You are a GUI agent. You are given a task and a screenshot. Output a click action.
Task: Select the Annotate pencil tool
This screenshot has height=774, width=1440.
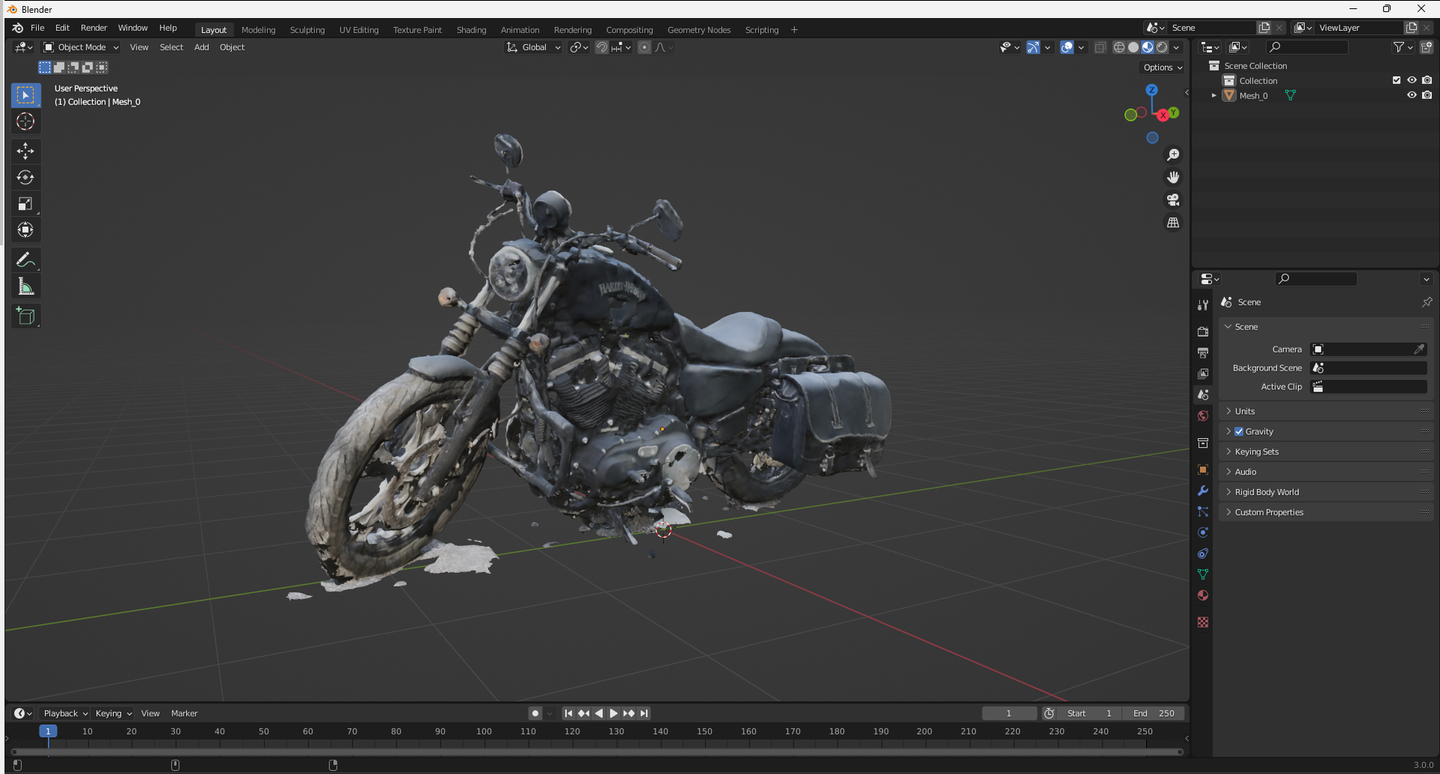coord(25,260)
